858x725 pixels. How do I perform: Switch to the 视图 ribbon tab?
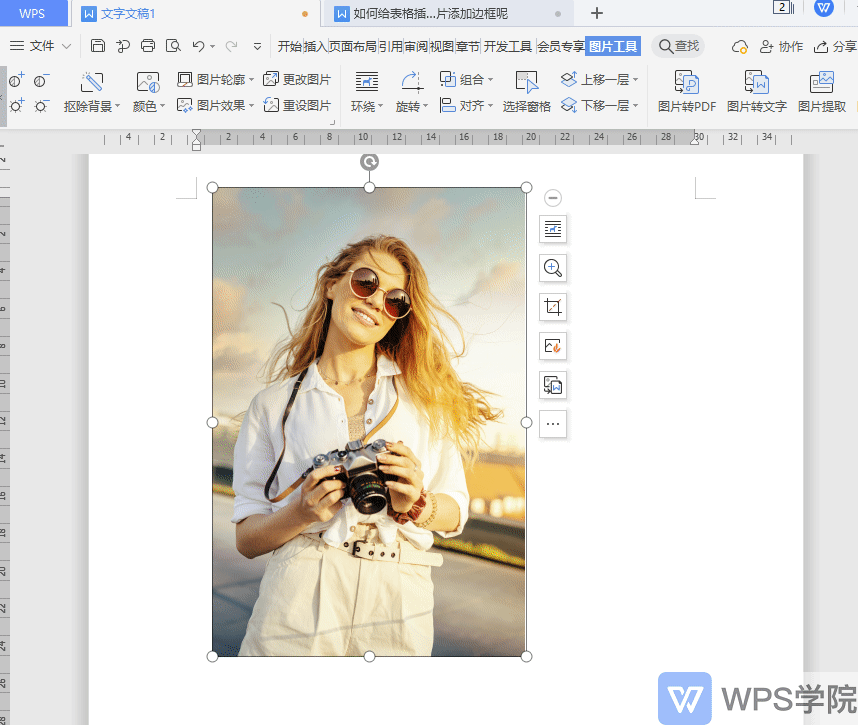[442, 47]
